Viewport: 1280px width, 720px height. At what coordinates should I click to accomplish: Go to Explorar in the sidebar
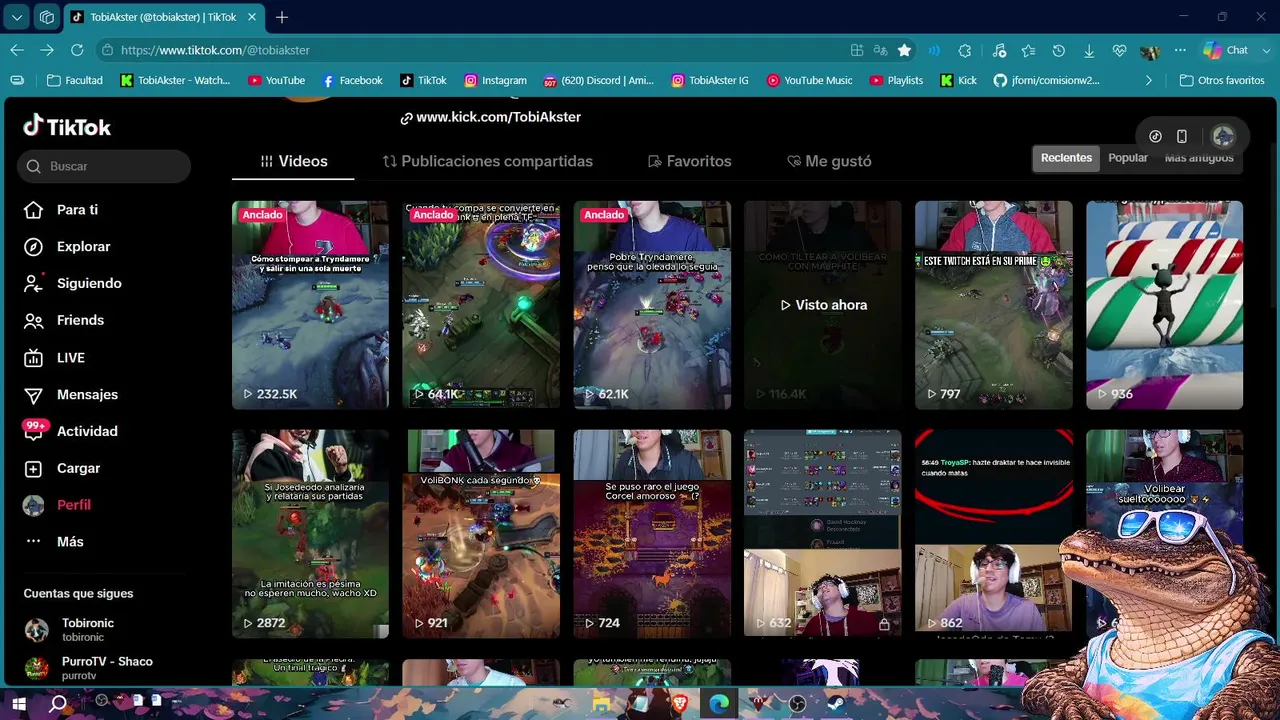tap(67, 247)
